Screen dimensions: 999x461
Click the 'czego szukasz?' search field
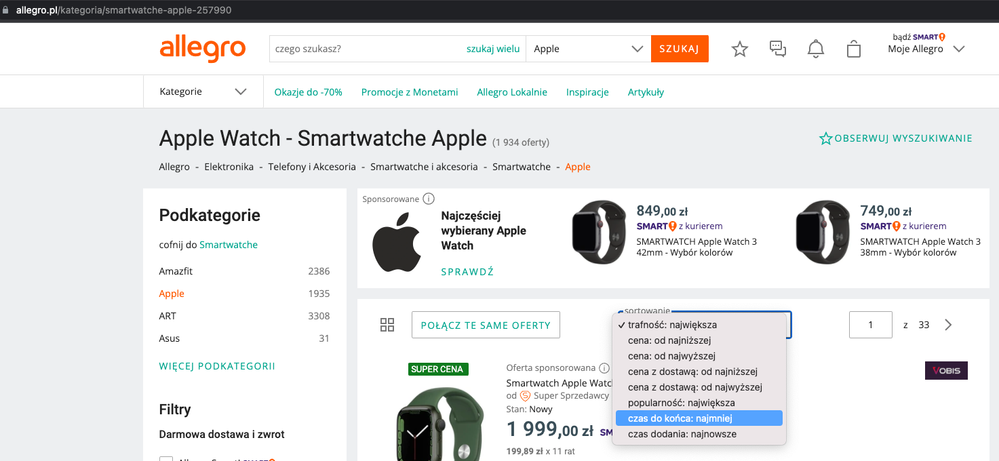(x=365, y=48)
